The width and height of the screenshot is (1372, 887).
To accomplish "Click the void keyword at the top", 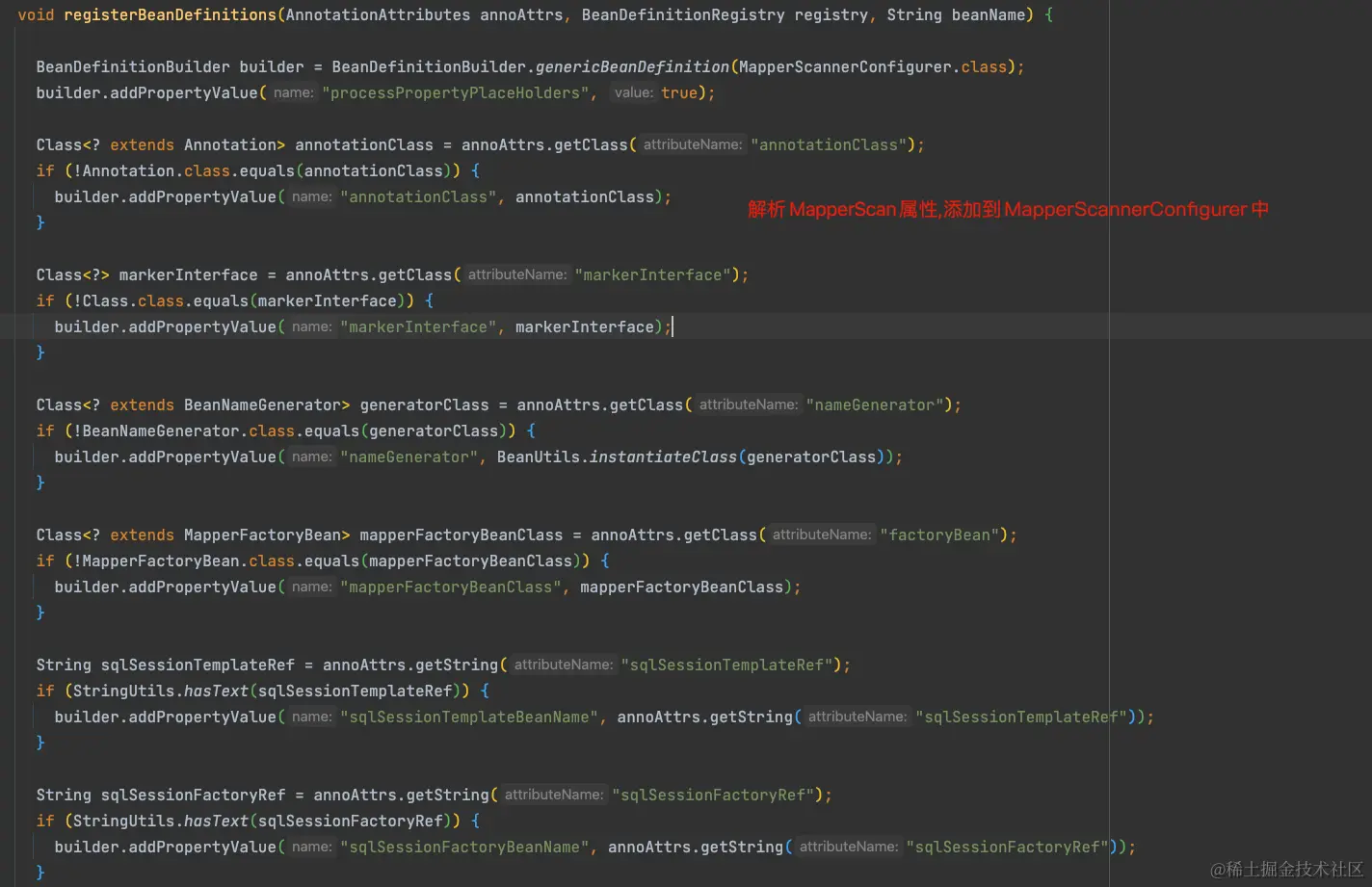I will [x=36, y=14].
